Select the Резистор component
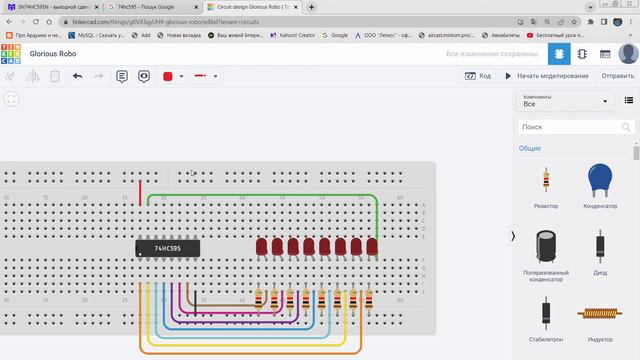This screenshot has height=360, width=640. [546, 187]
